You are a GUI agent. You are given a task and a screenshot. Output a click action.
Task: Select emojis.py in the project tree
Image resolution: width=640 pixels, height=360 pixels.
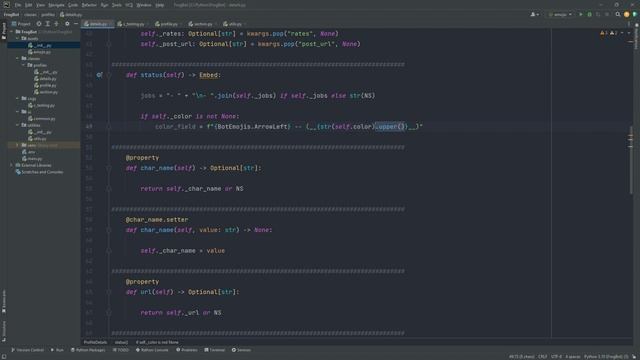tap(40, 52)
